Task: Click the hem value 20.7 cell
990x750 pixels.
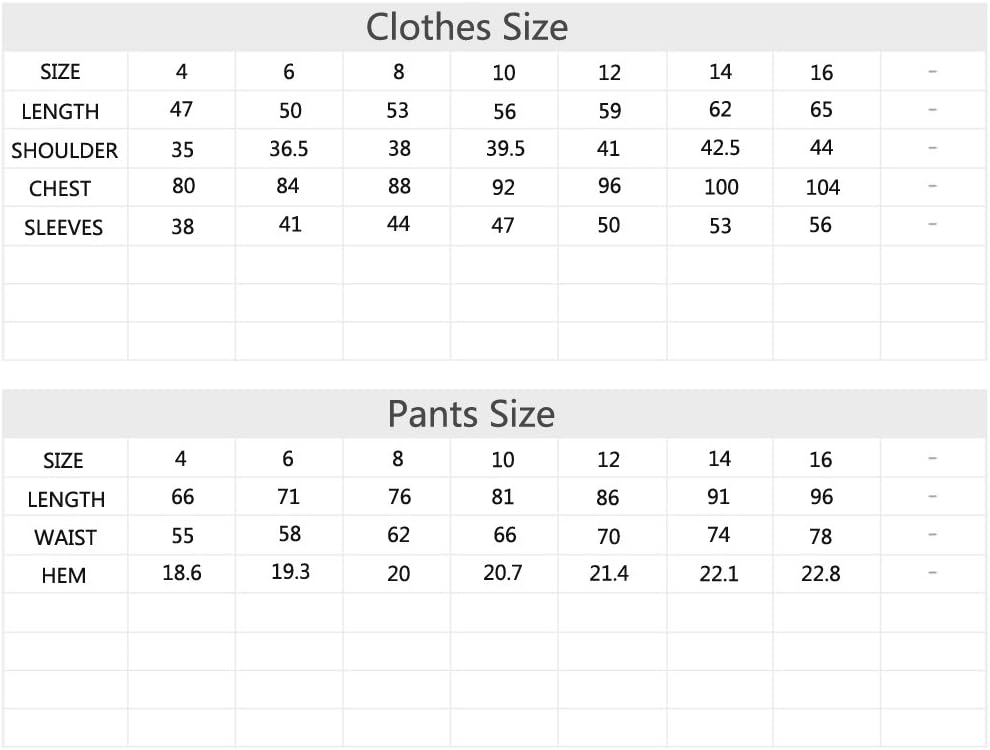Action: (503, 573)
